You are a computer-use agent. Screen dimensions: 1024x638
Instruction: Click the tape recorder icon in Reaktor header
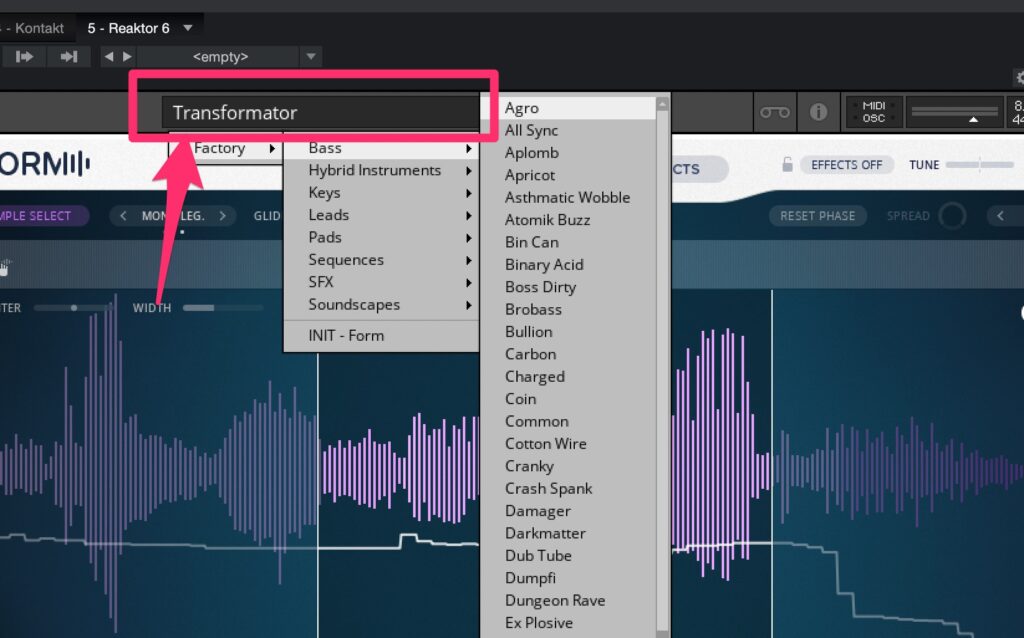coord(774,112)
